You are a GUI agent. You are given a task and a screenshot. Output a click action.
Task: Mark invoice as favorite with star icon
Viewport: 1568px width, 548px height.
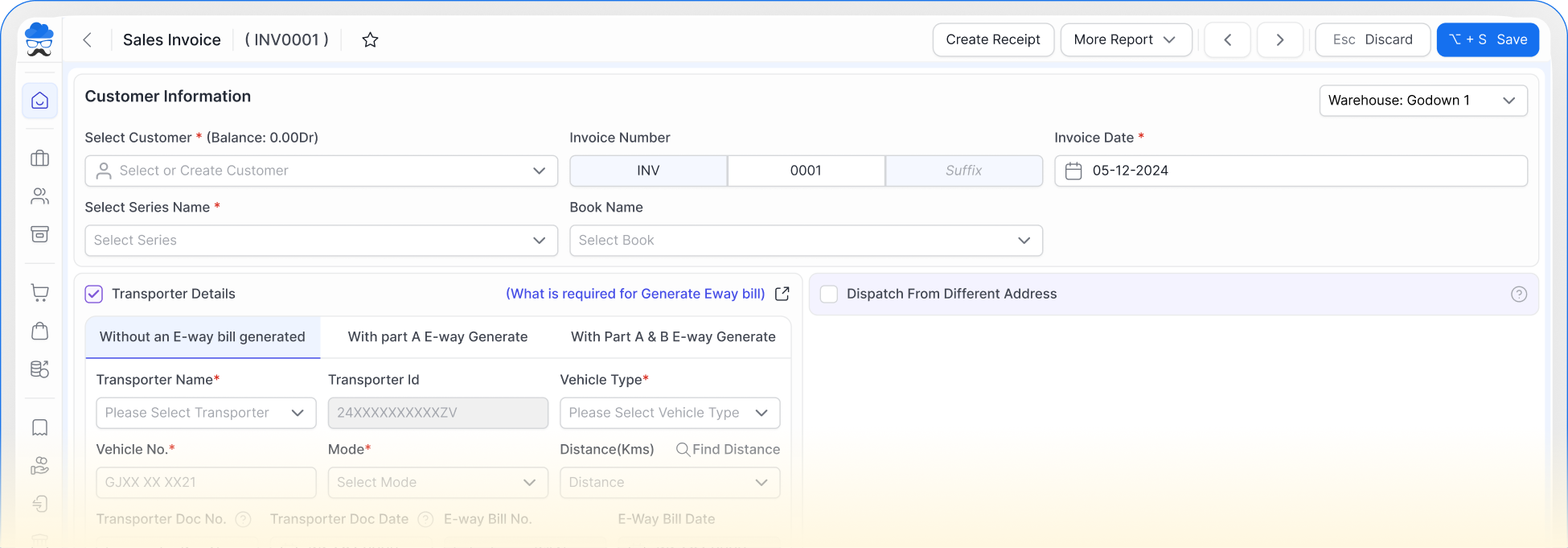tap(370, 39)
